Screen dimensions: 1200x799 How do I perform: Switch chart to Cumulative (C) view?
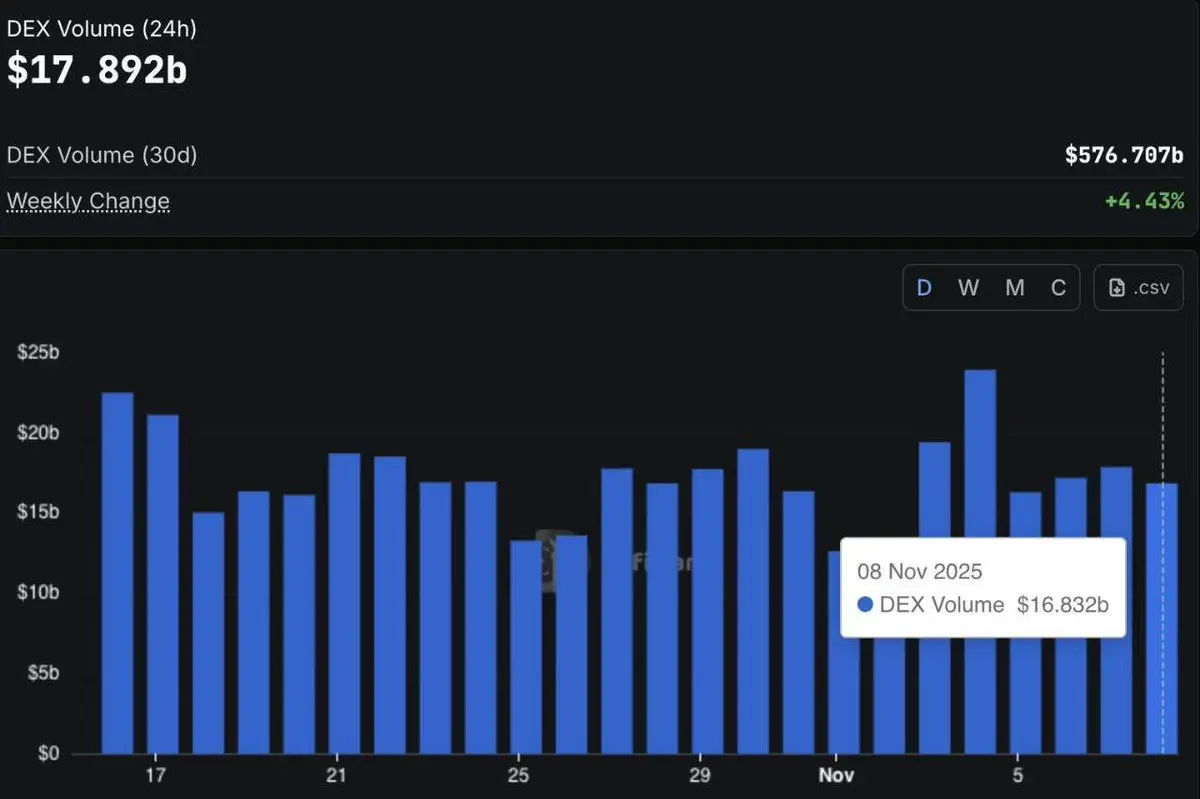[x=1058, y=288]
